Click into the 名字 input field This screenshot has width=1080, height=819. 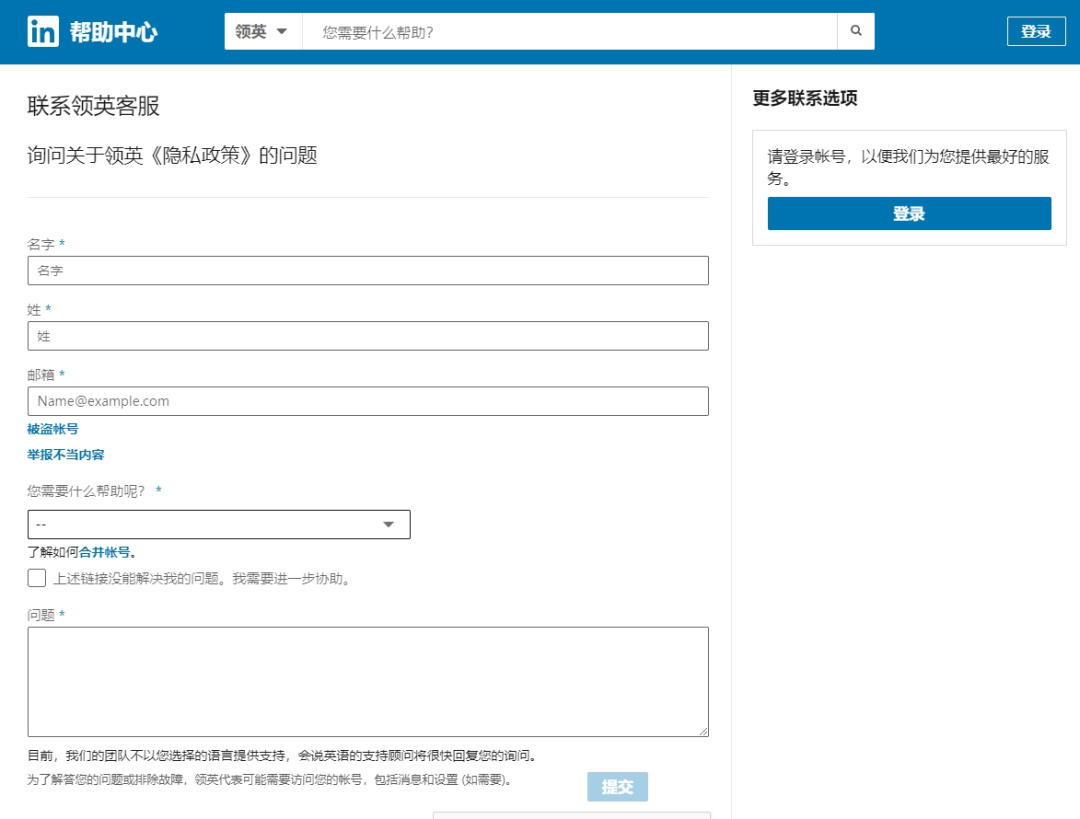click(x=368, y=271)
